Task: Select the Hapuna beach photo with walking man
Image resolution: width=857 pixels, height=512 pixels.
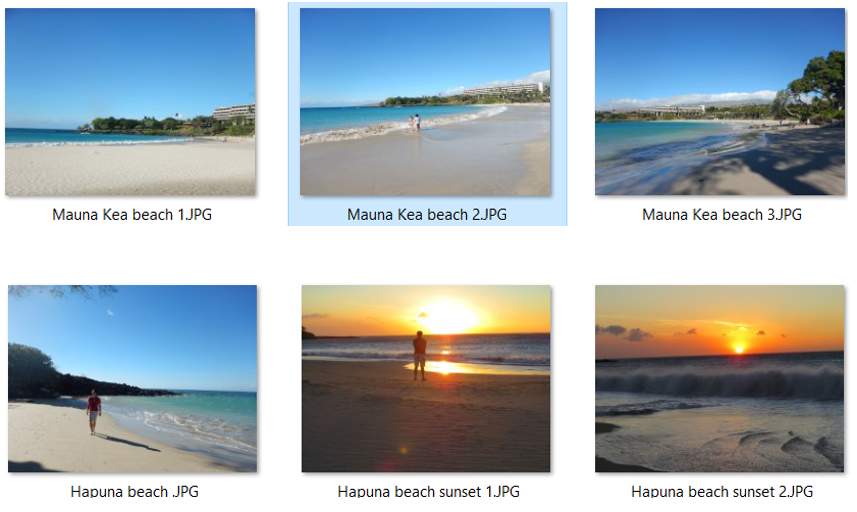Action: point(132,378)
